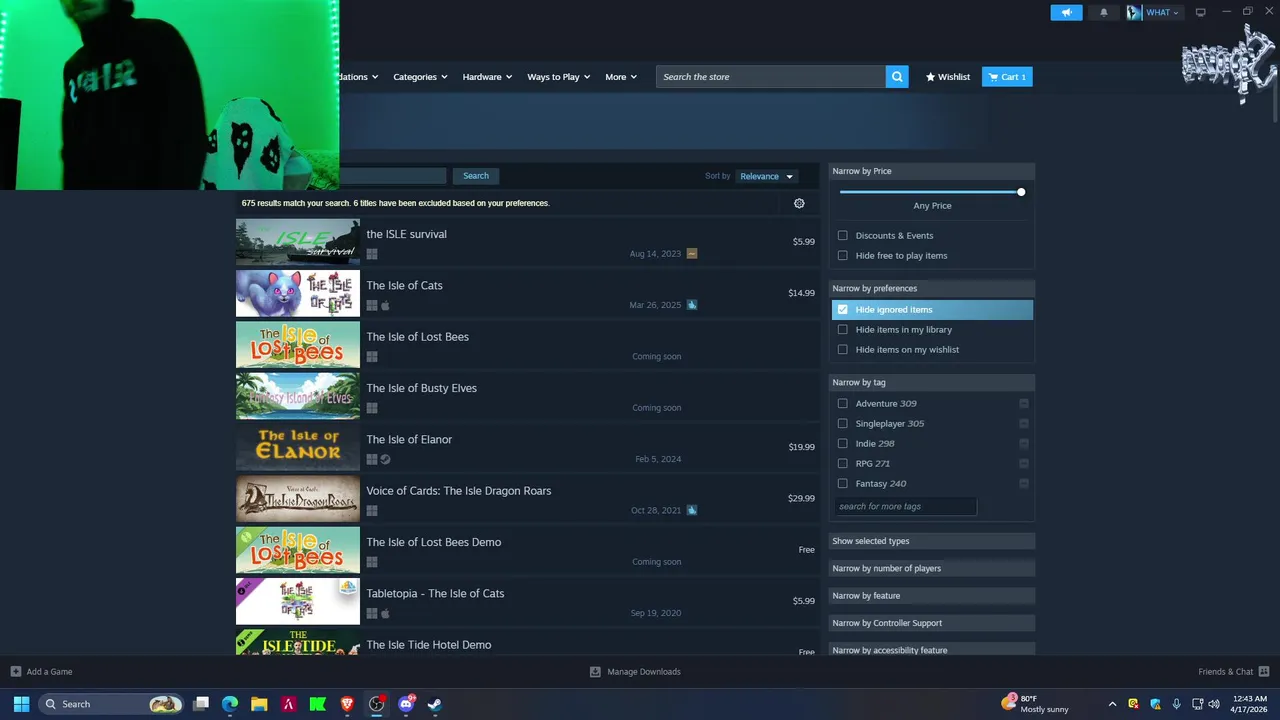This screenshot has width=1280, height=720.
Task: Exclude the Indie tag
Action: pos(1024,444)
